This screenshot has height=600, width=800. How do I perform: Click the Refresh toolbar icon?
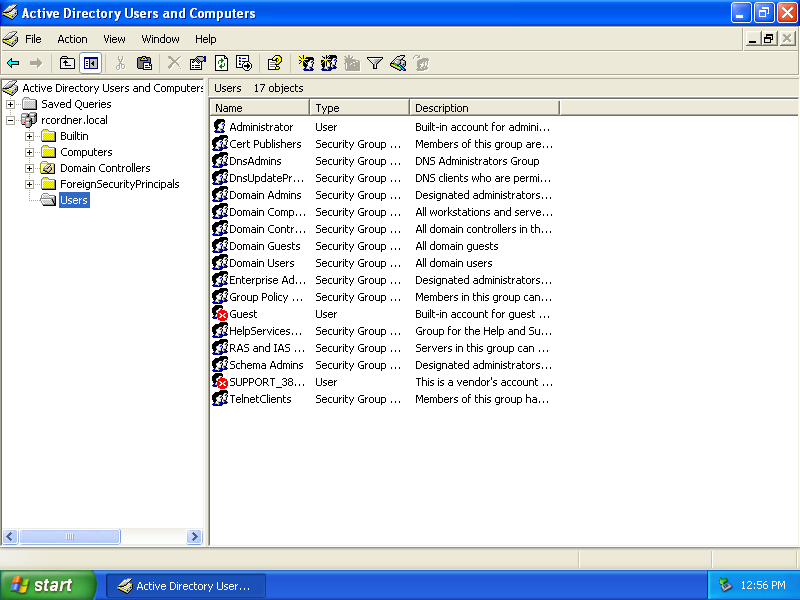pyautogui.click(x=221, y=63)
